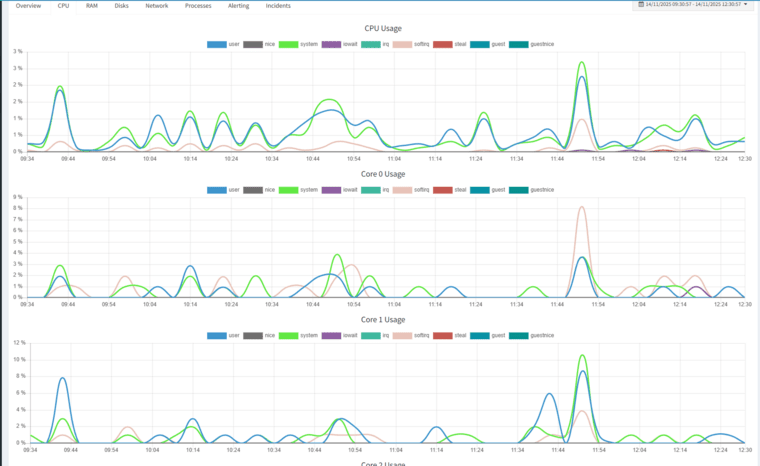Toggle guestnice series in Core 1 legend
This screenshot has height=466, width=760.
tap(531, 336)
